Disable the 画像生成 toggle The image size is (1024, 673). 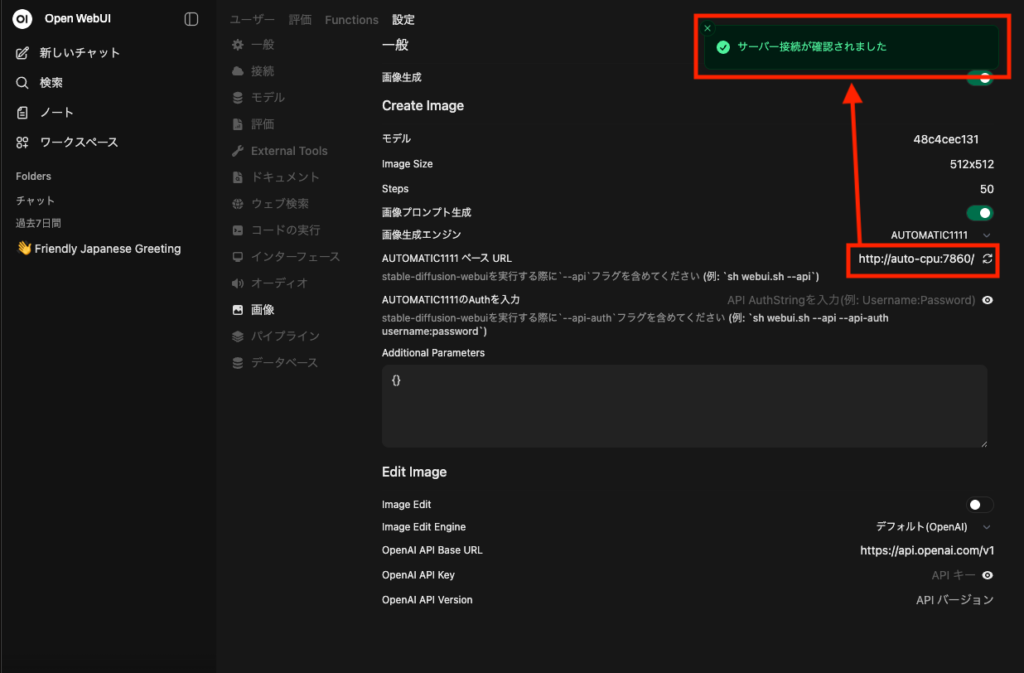(x=979, y=76)
